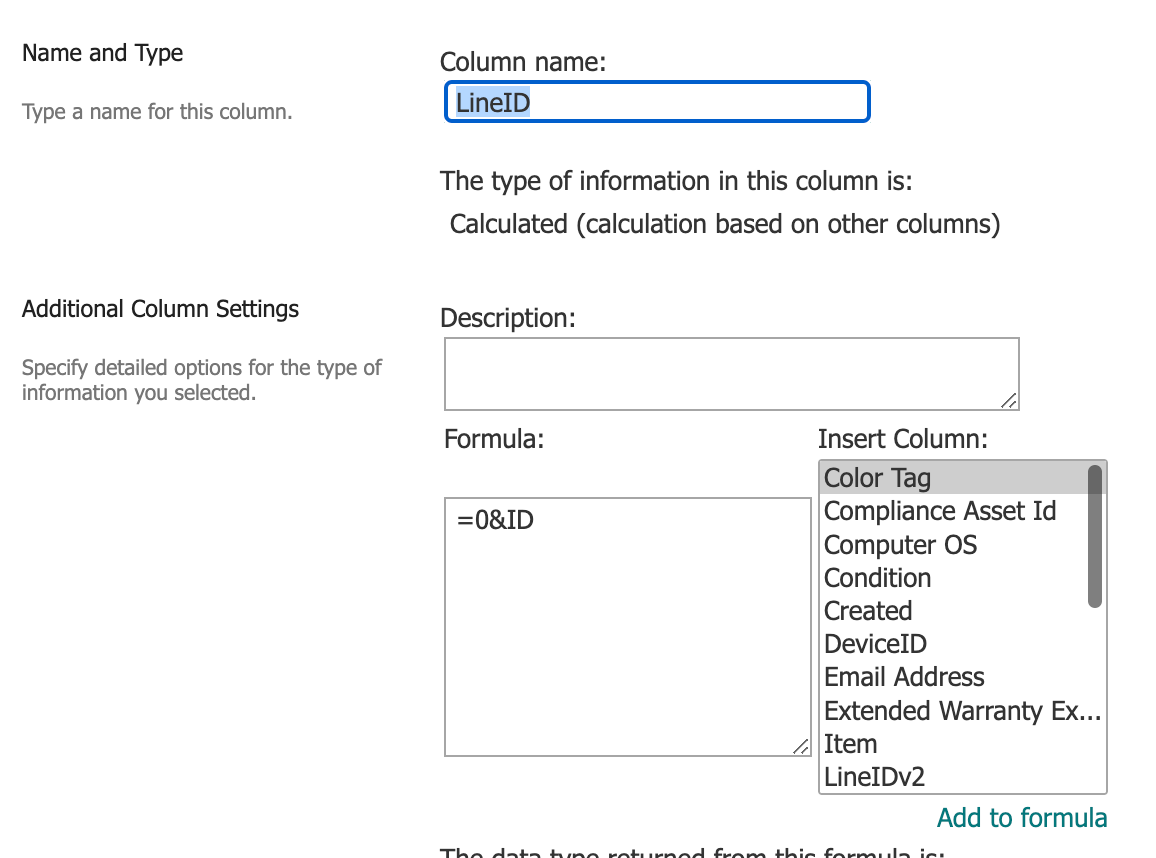Click the Insert Column scrollbar track below thumb

(1095, 700)
